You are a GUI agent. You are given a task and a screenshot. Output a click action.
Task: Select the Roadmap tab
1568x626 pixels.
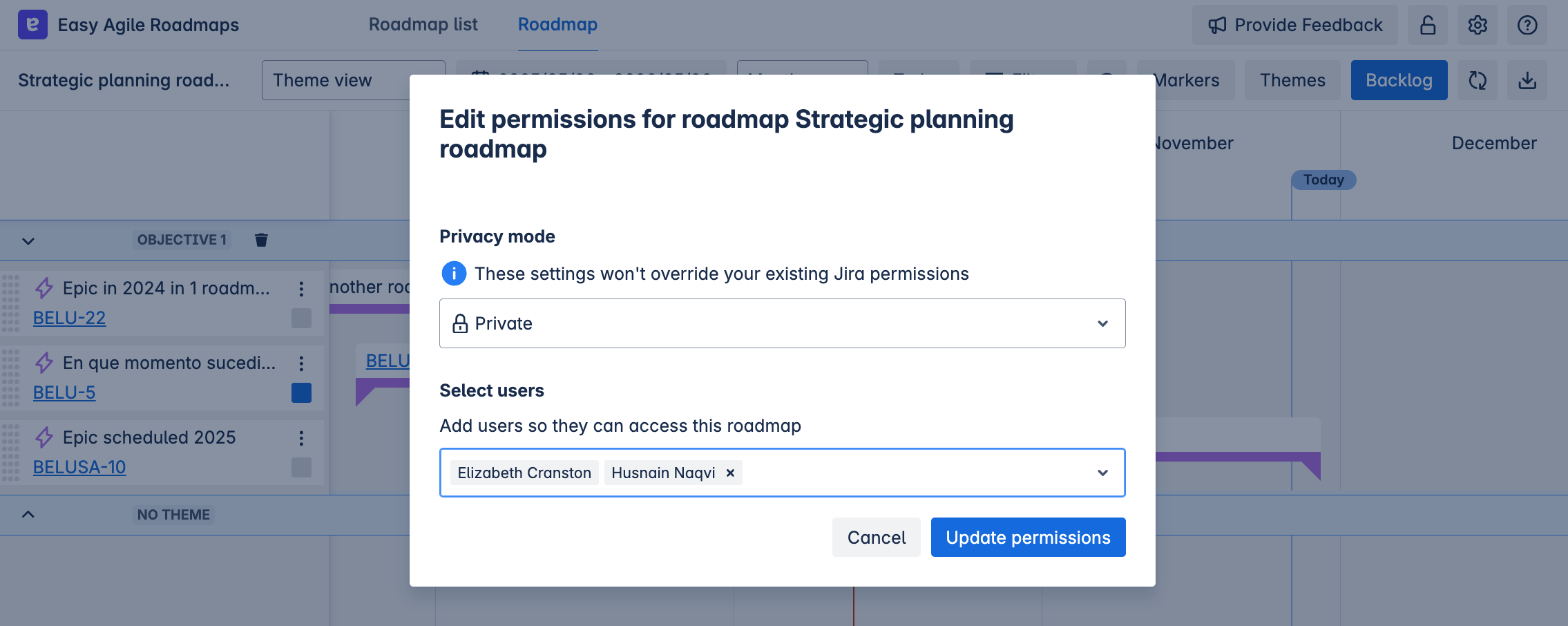(557, 25)
